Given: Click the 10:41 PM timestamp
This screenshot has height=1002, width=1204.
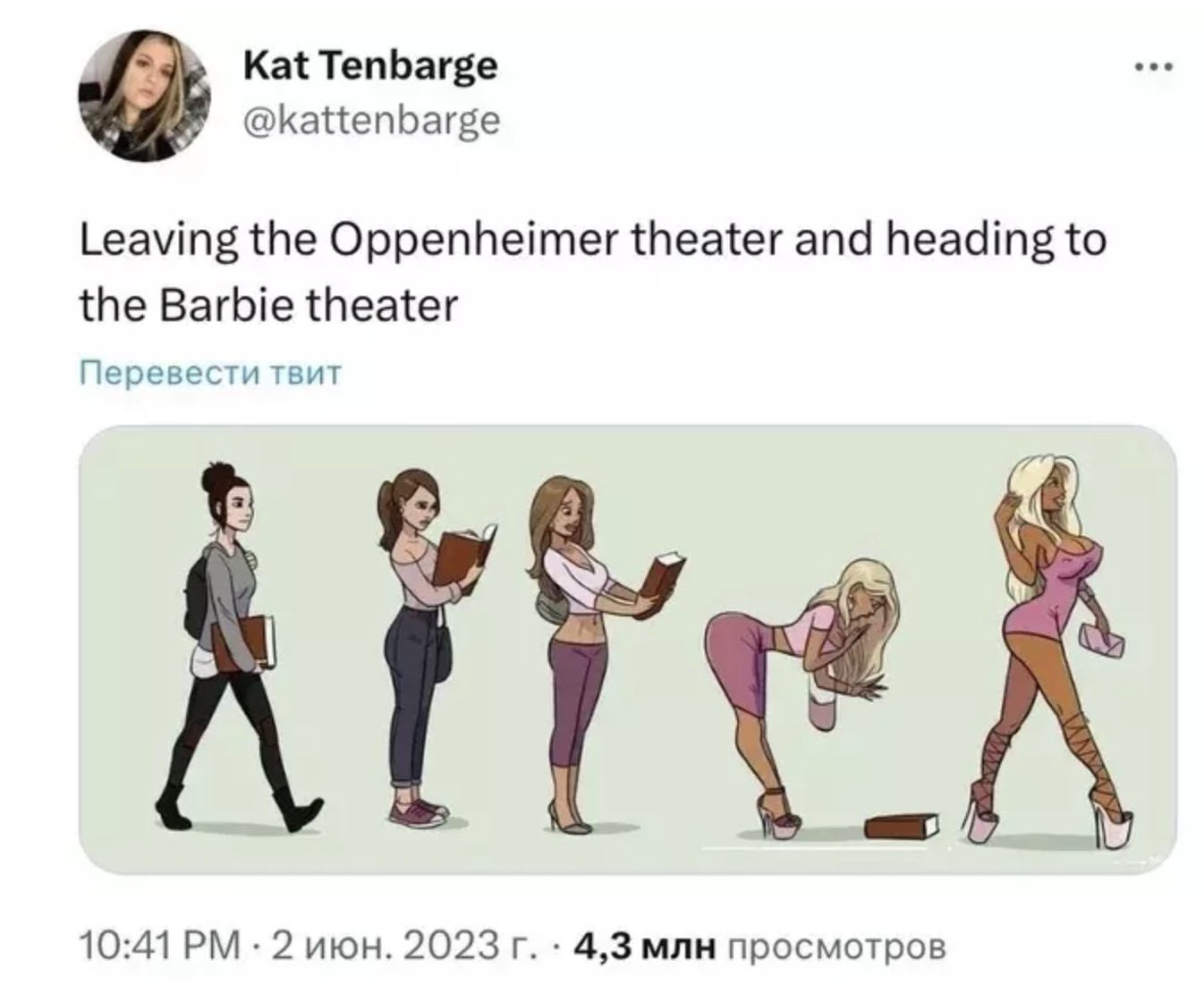Looking at the screenshot, I should [160, 946].
